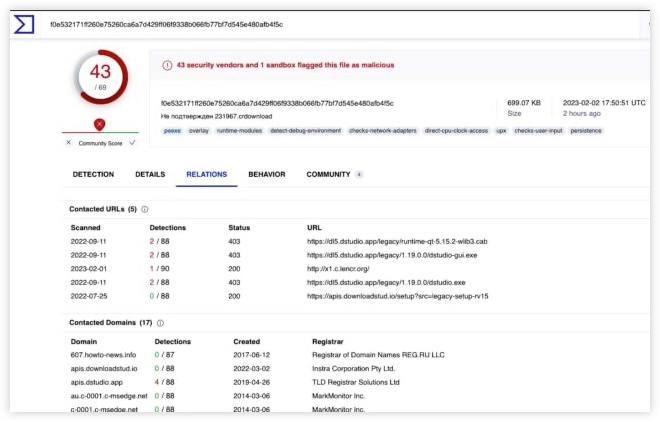This screenshot has height=422, width=660.
Task: Click the URL table Detections column header
Action: [x=168, y=228]
